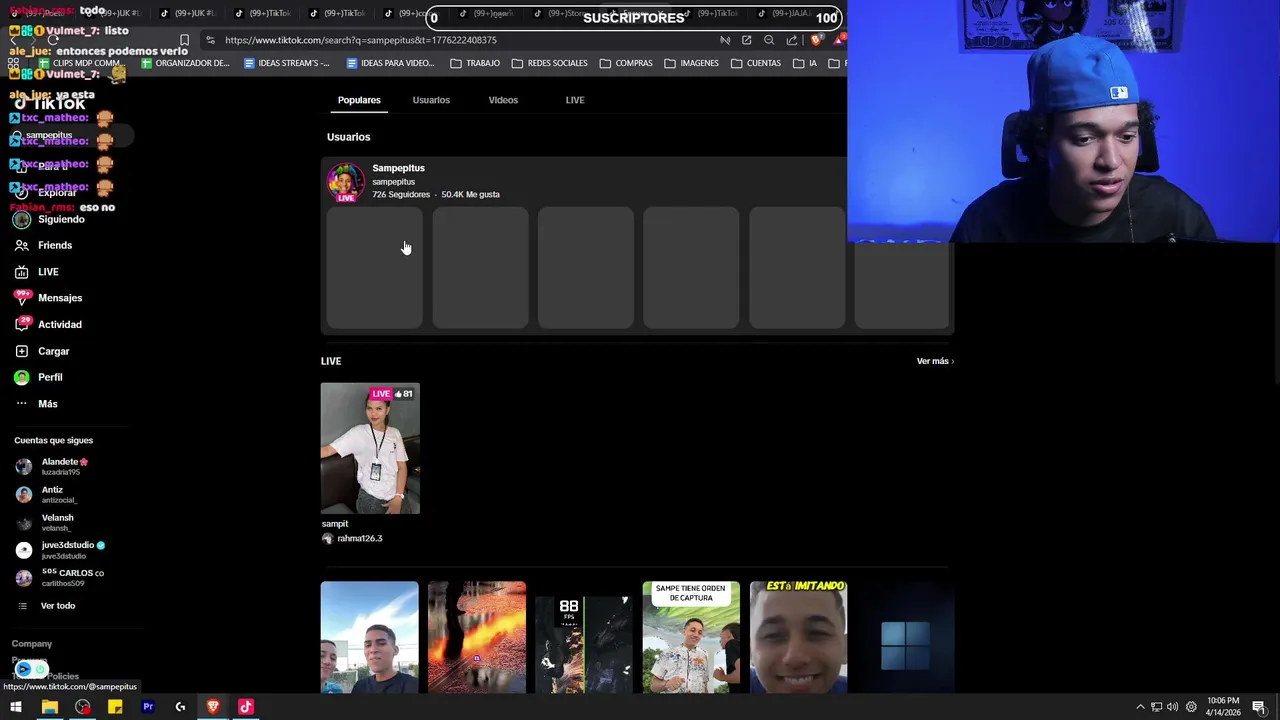Open the sampit live stream thumbnail
Image resolution: width=1280 pixels, height=720 pixels.
370,448
